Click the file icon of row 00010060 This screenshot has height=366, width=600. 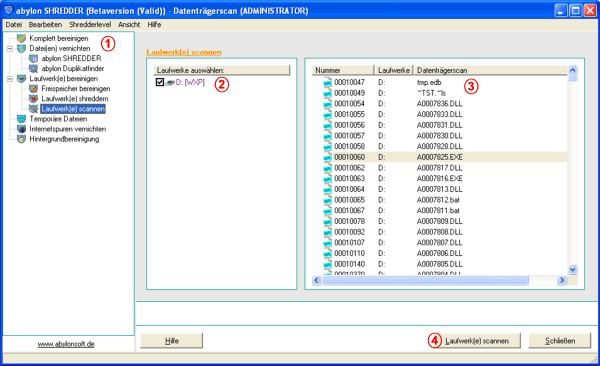coord(328,157)
